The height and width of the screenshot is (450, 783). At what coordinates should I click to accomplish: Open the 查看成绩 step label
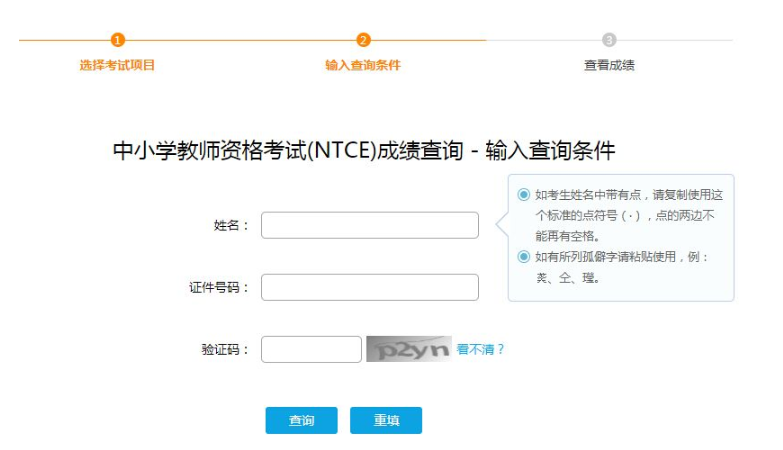coord(609,65)
